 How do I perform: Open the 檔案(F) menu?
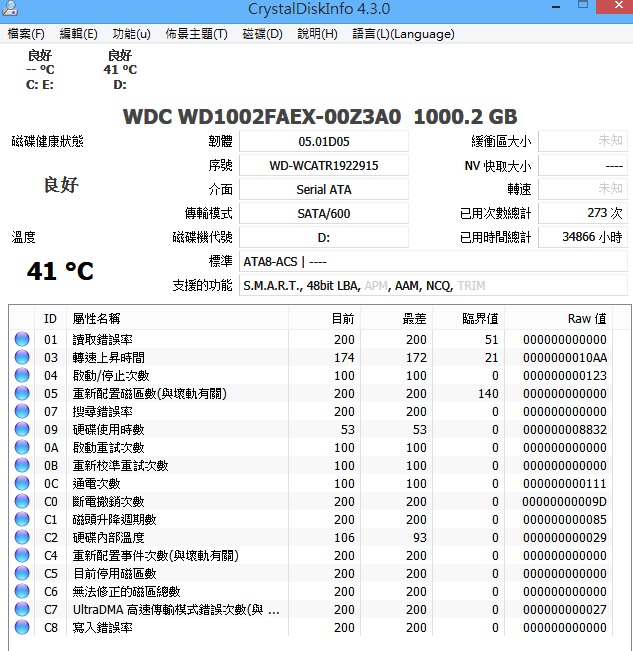pyautogui.click(x=26, y=34)
